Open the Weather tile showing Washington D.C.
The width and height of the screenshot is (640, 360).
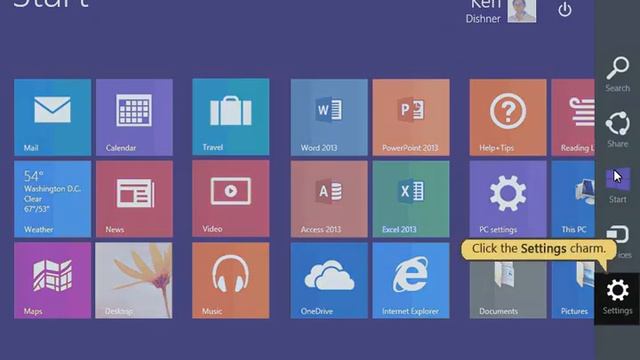pyautogui.click(x=53, y=199)
